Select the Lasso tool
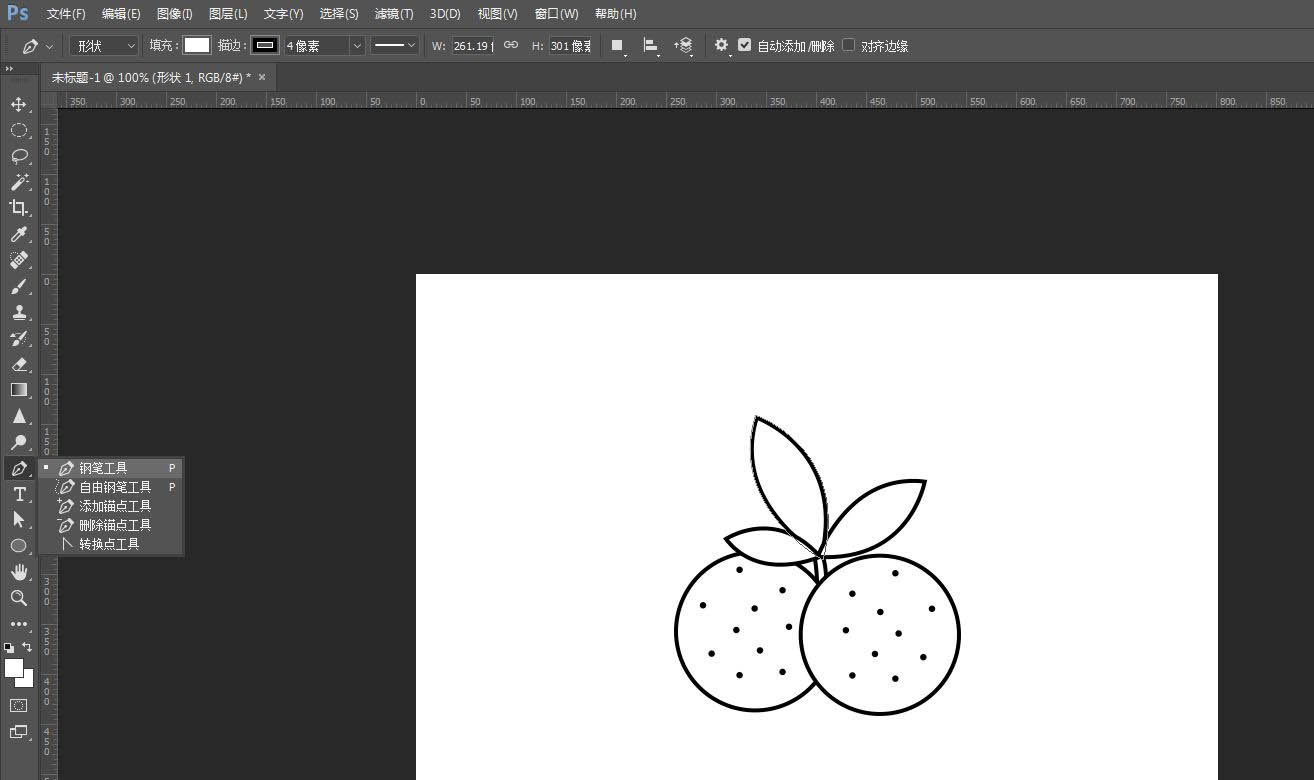Image resolution: width=1314 pixels, height=780 pixels. (x=19, y=156)
